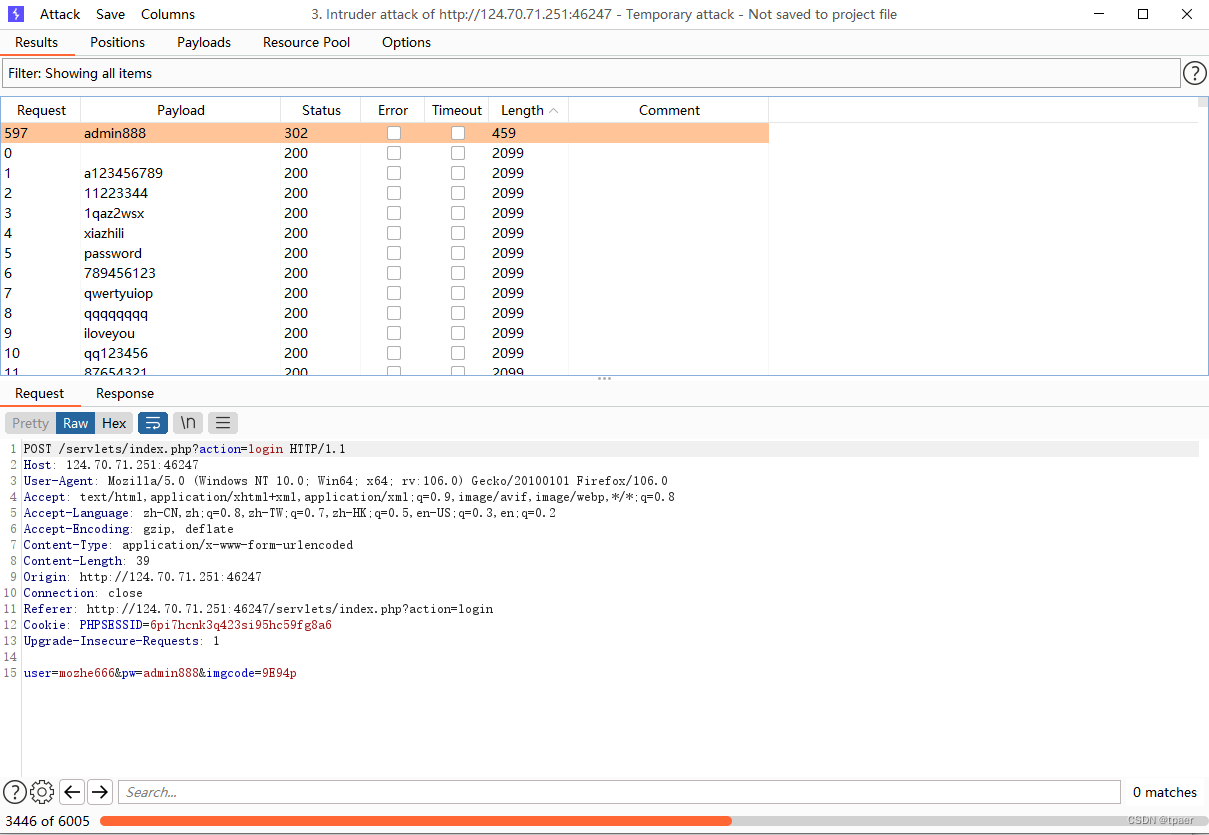Image resolution: width=1209 pixels, height=835 pixels.
Task: Select payload row 789456123
Action: point(385,273)
